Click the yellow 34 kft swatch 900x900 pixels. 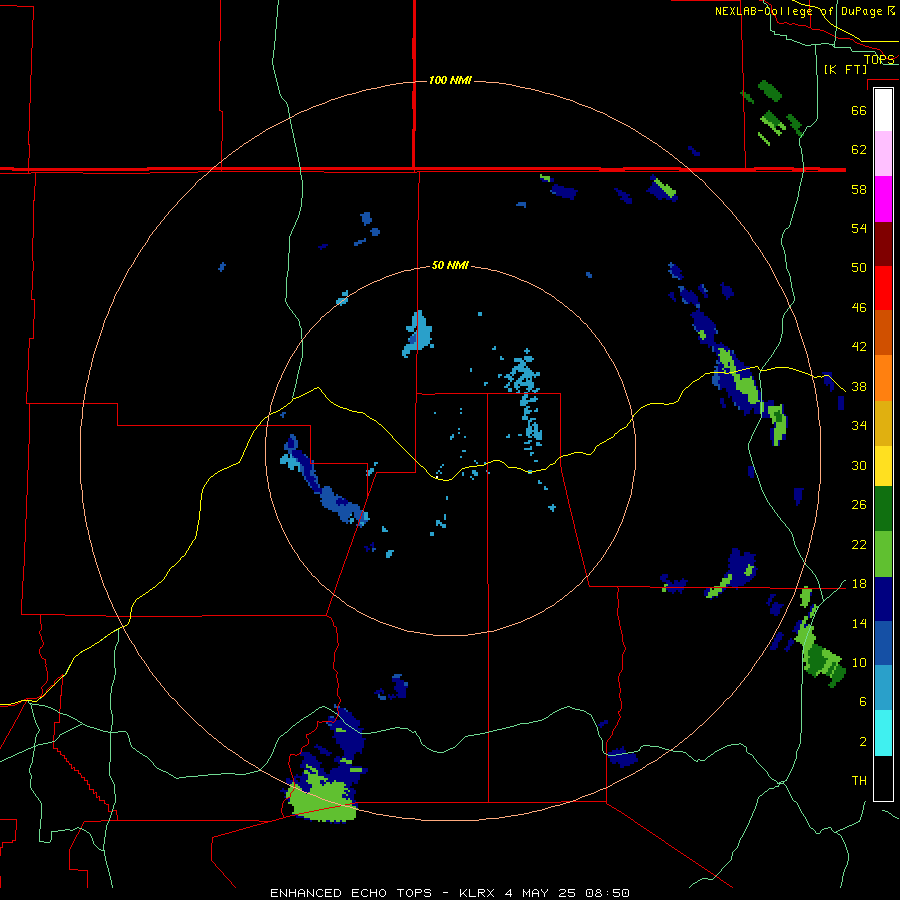tap(883, 466)
